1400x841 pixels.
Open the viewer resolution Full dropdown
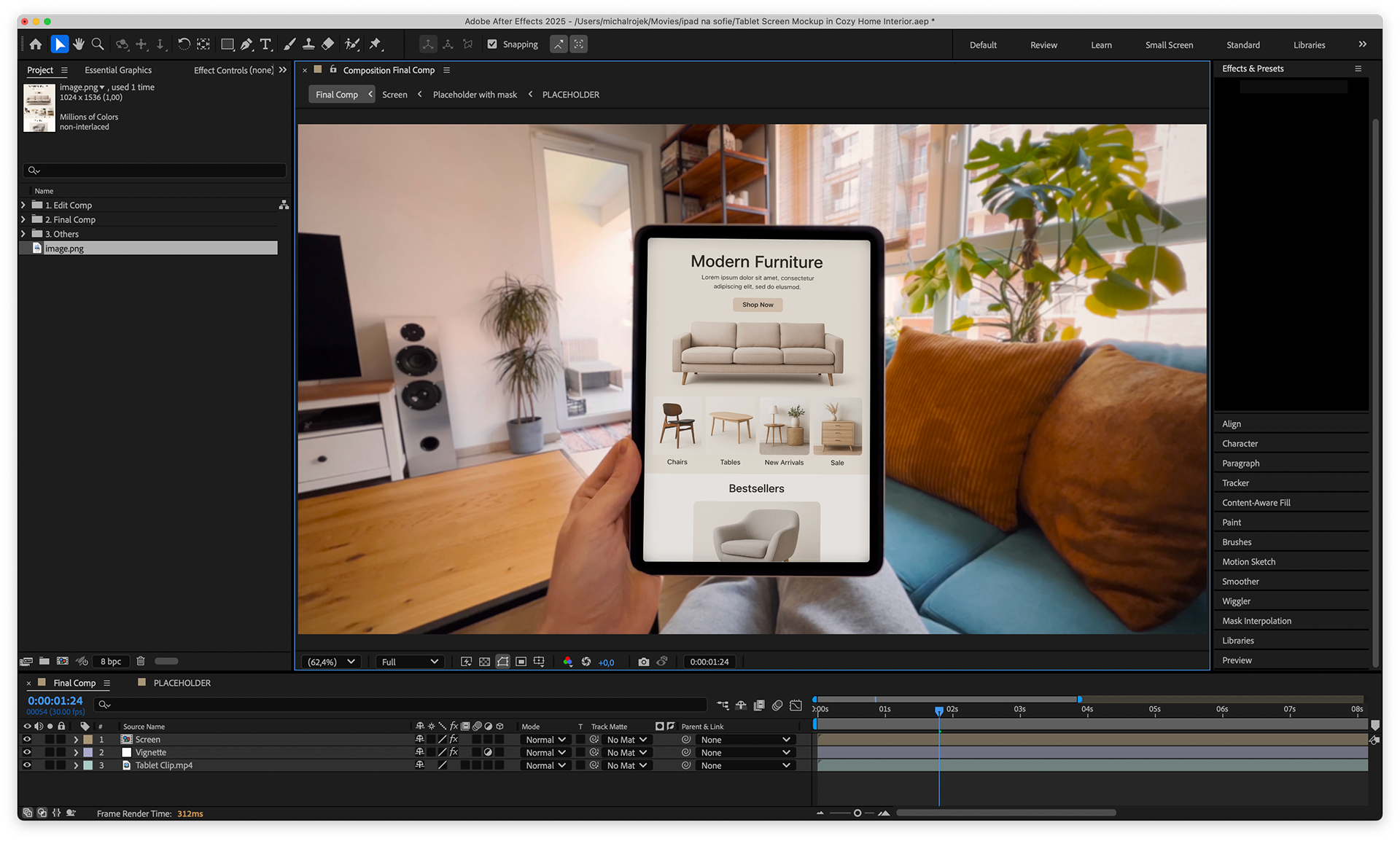point(410,662)
